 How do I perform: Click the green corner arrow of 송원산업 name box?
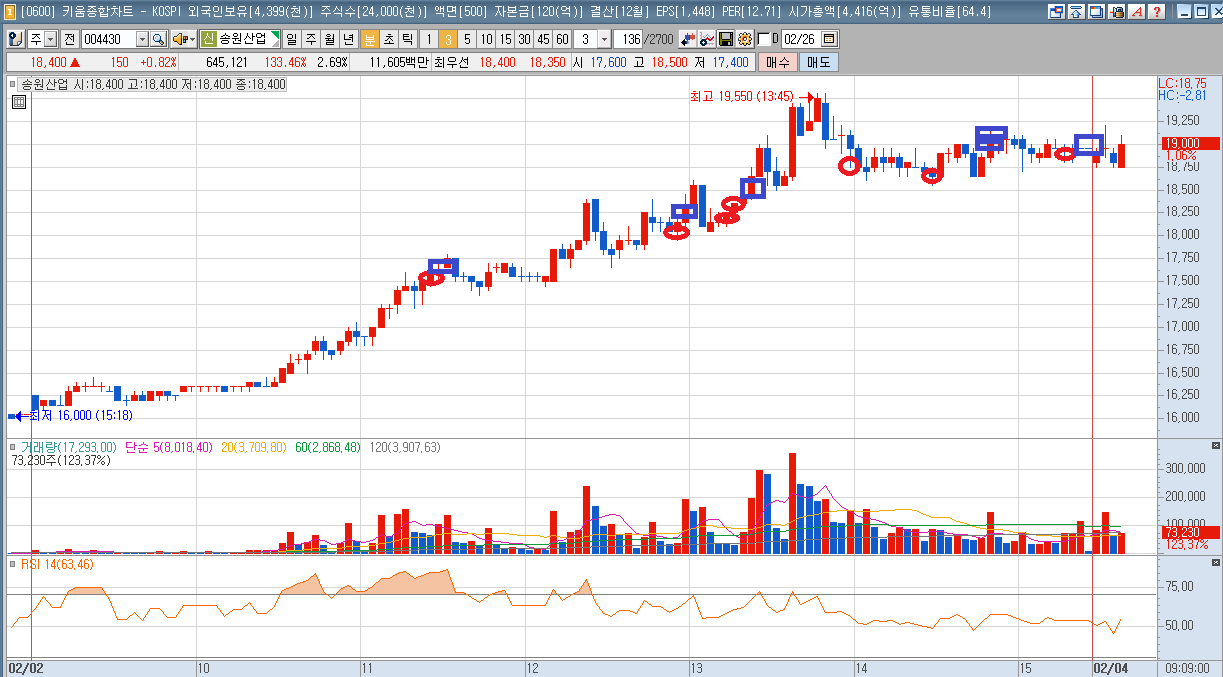(274, 36)
